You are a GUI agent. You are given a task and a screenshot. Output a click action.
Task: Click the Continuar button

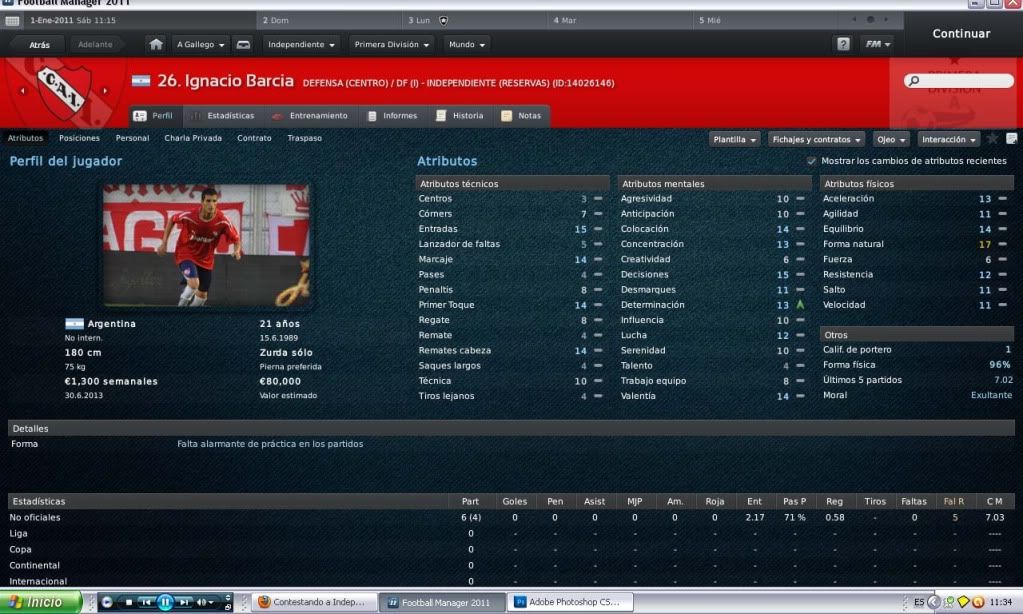(x=961, y=33)
